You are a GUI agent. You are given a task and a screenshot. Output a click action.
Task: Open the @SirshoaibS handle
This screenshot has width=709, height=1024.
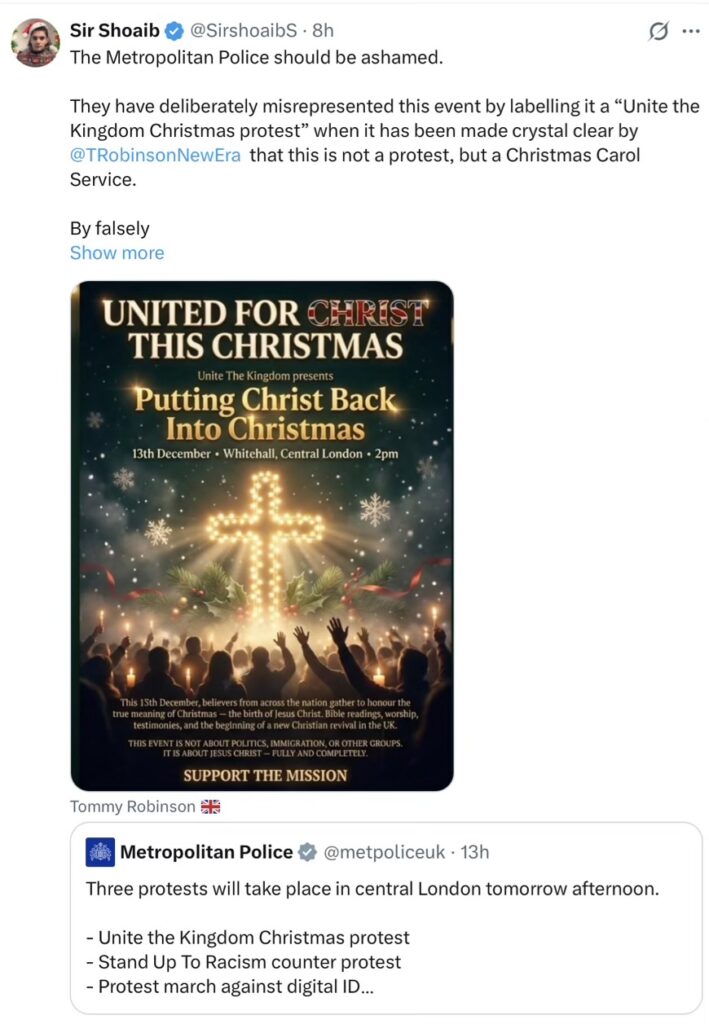click(x=242, y=31)
